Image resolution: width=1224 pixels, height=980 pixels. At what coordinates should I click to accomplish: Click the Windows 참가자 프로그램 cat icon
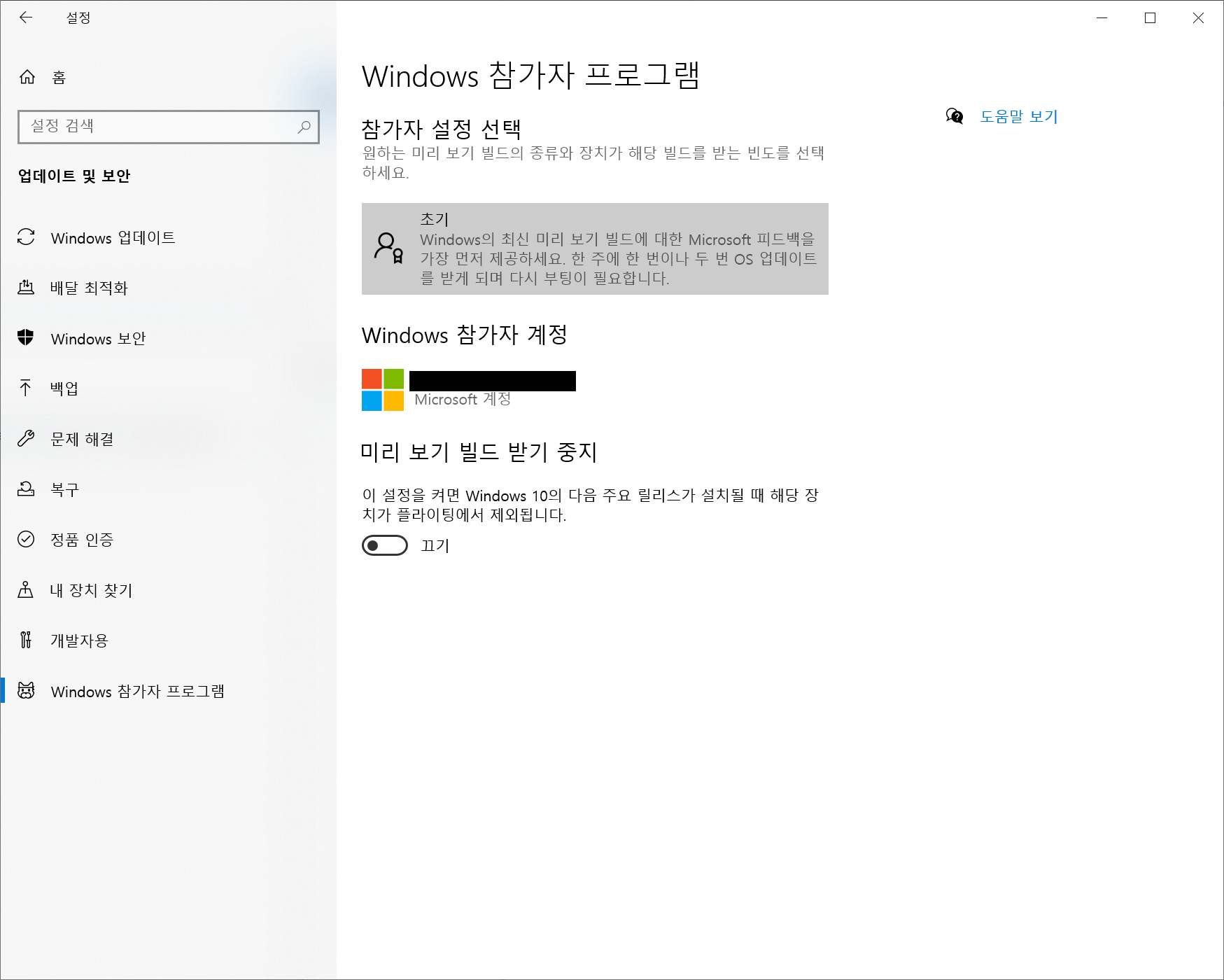point(26,690)
